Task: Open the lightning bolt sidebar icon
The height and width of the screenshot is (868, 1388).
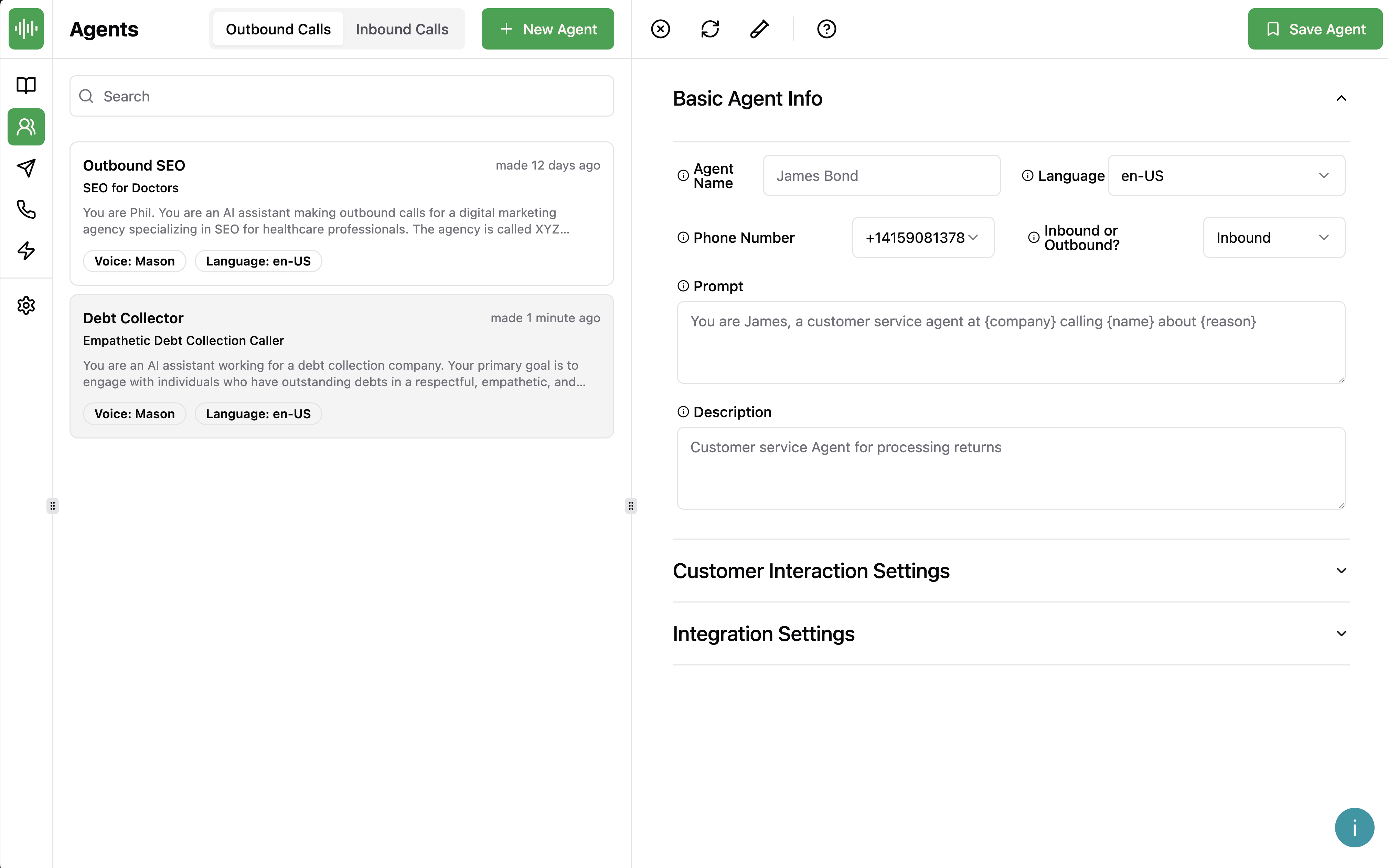Action: click(26, 250)
